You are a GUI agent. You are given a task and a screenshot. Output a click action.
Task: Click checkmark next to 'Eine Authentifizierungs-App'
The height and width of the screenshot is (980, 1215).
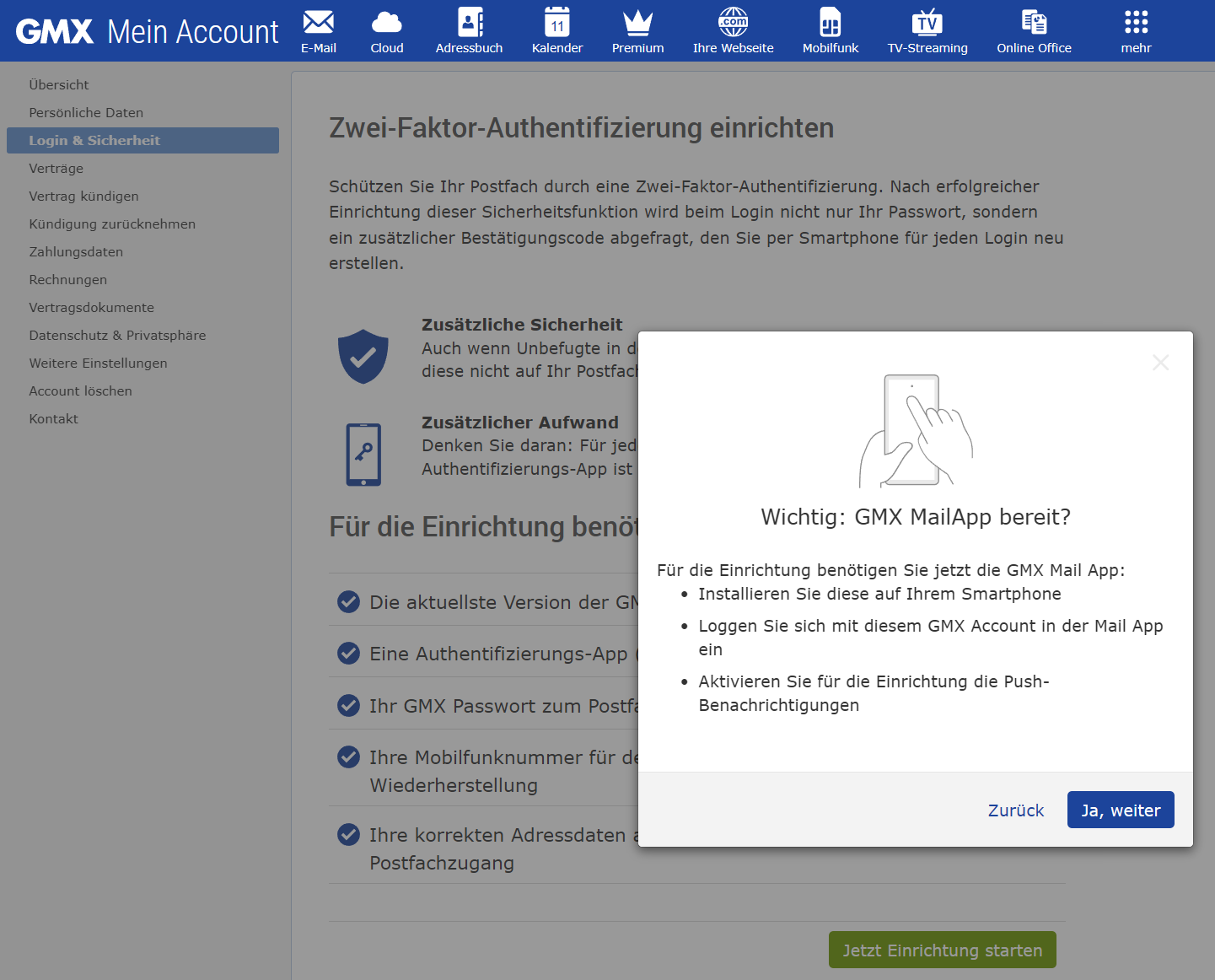click(x=348, y=653)
